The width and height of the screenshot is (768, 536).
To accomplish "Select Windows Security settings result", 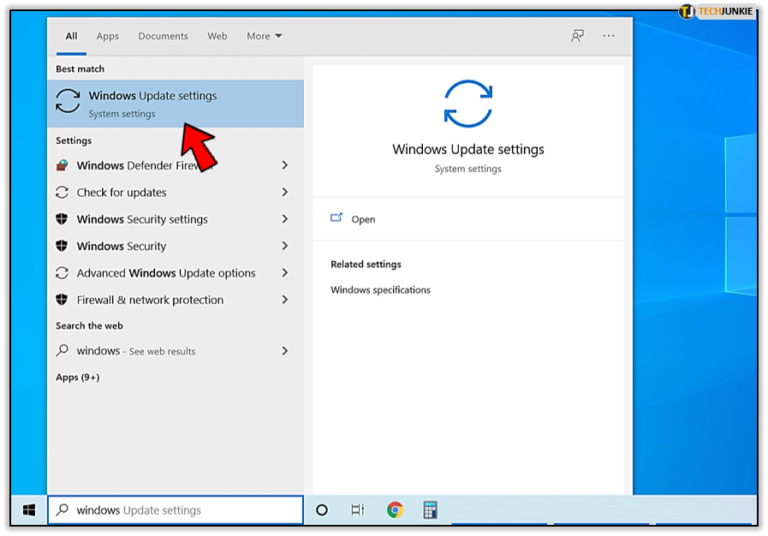I will pos(142,219).
